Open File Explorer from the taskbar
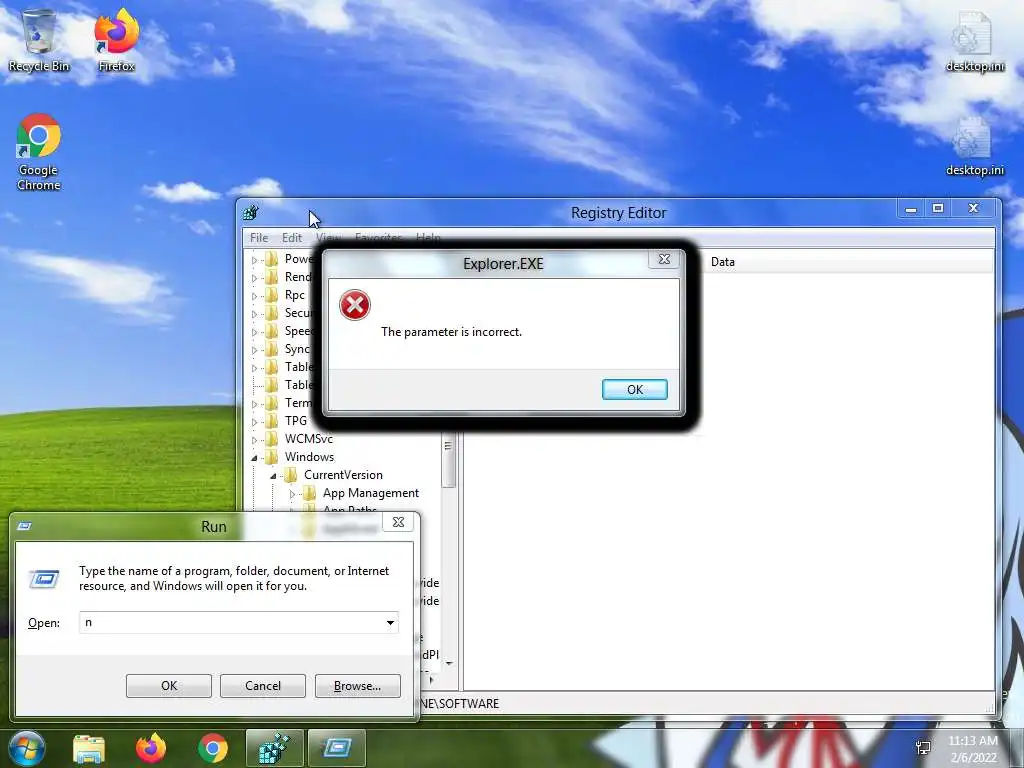1024x768 pixels. pos(89,749)
